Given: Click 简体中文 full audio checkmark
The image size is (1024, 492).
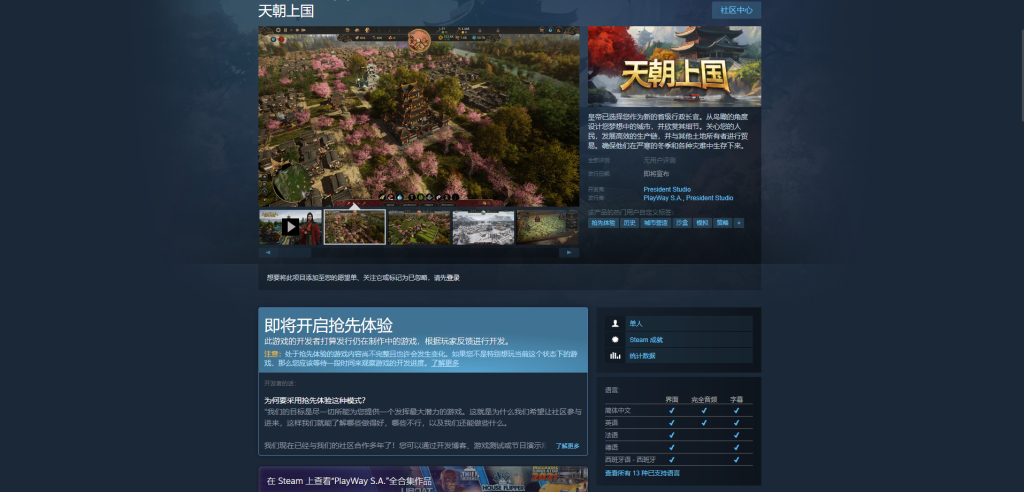Looking at the screenshot, I should (x=704, y=410).
